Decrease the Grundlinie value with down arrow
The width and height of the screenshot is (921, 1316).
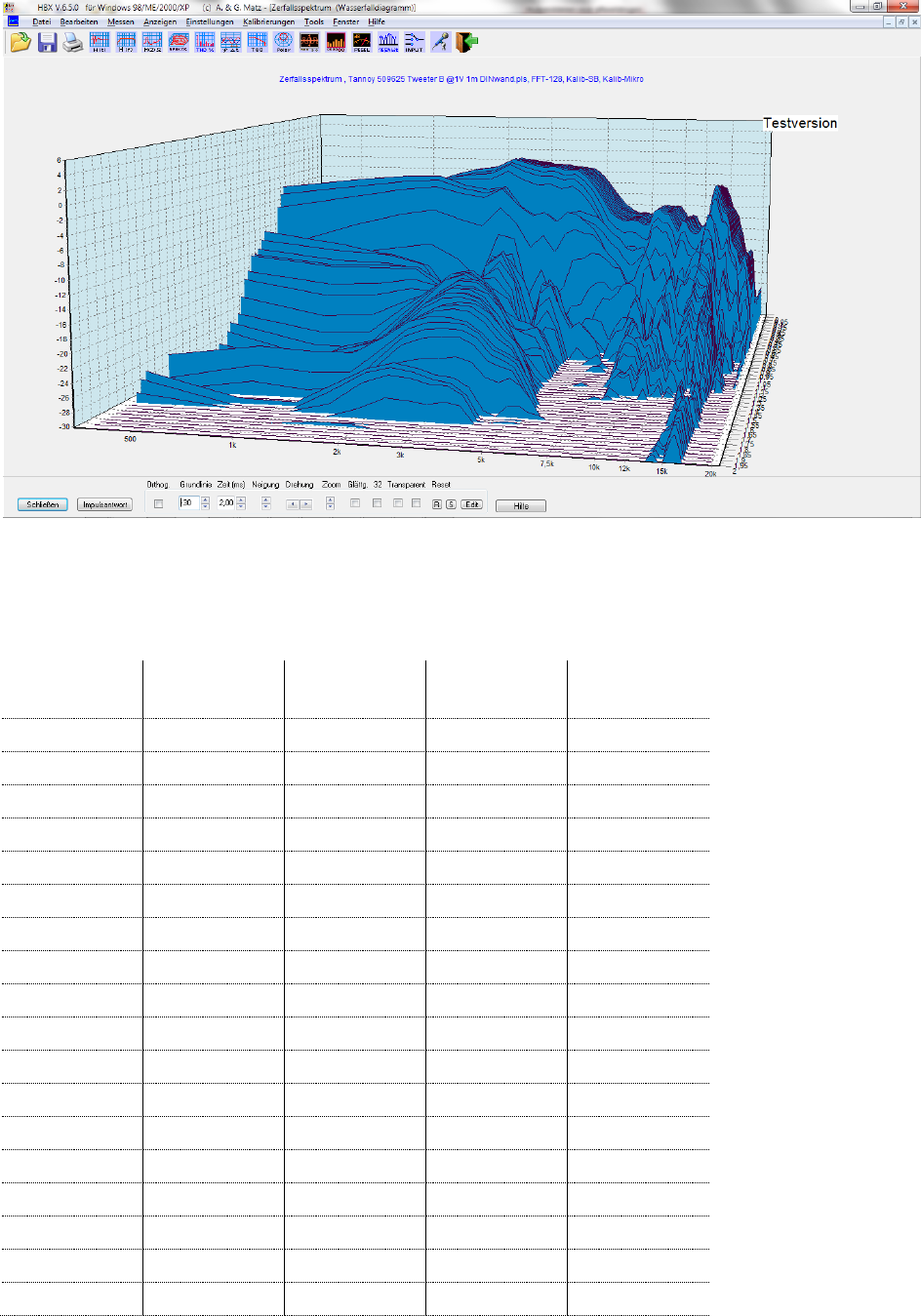(206, 506)
